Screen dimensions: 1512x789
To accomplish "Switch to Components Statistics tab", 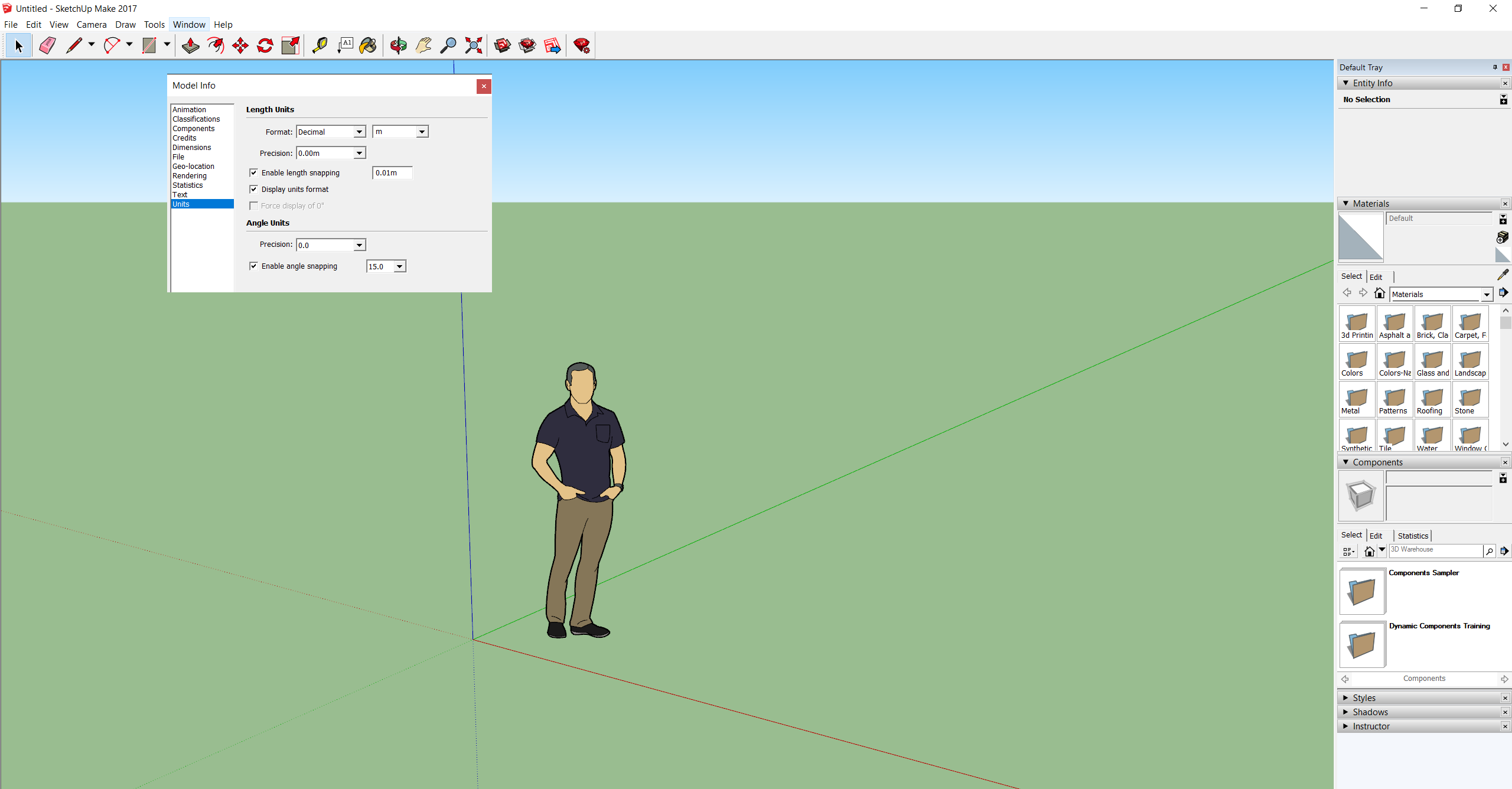I will (1413, 536).
